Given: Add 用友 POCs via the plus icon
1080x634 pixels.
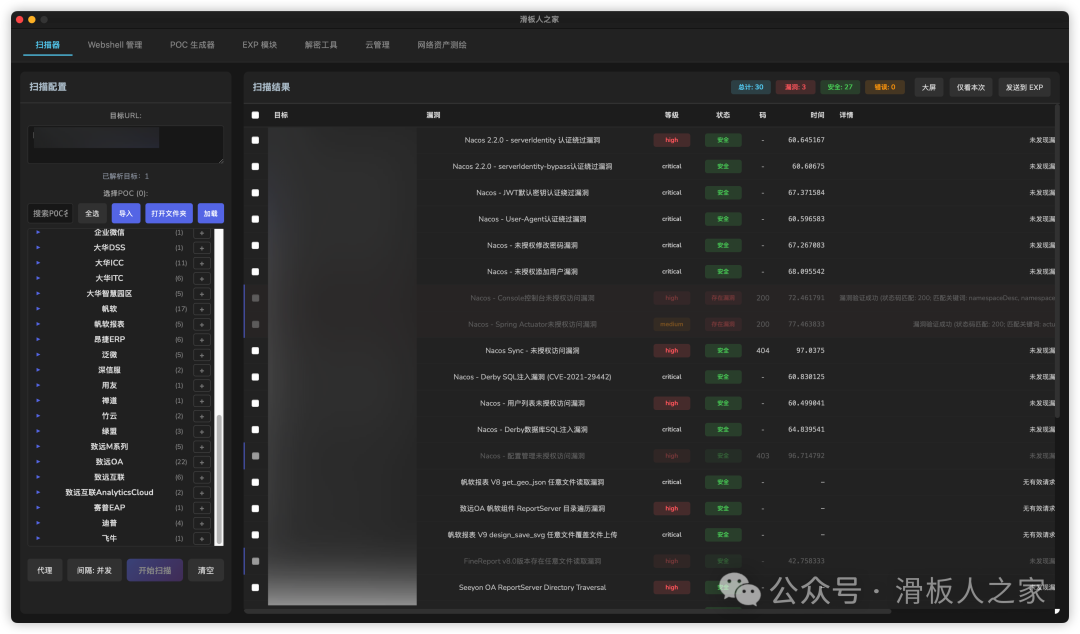Looking at the screenshot, I should 202,386.
